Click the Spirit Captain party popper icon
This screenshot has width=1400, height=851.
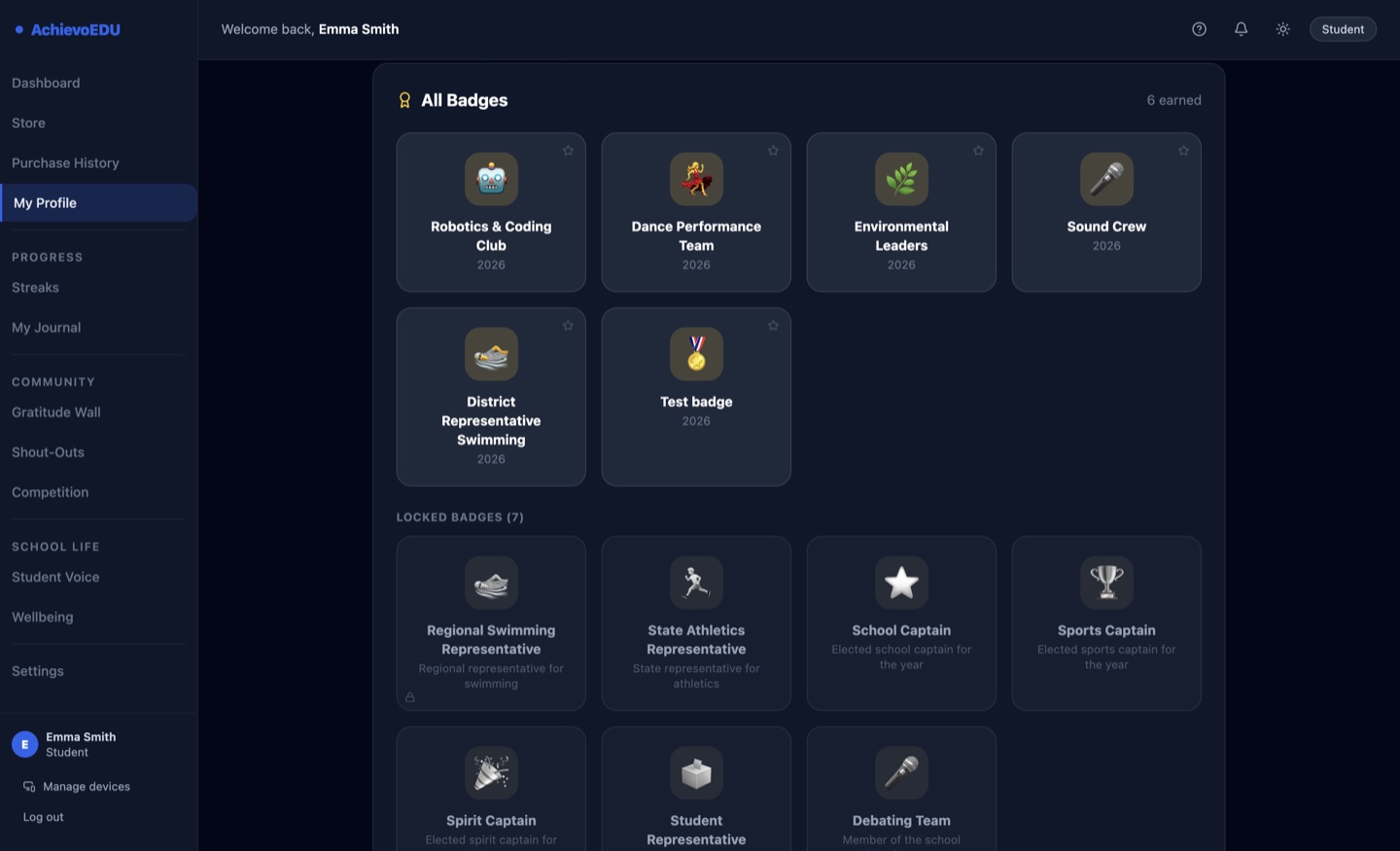(491, 772)
